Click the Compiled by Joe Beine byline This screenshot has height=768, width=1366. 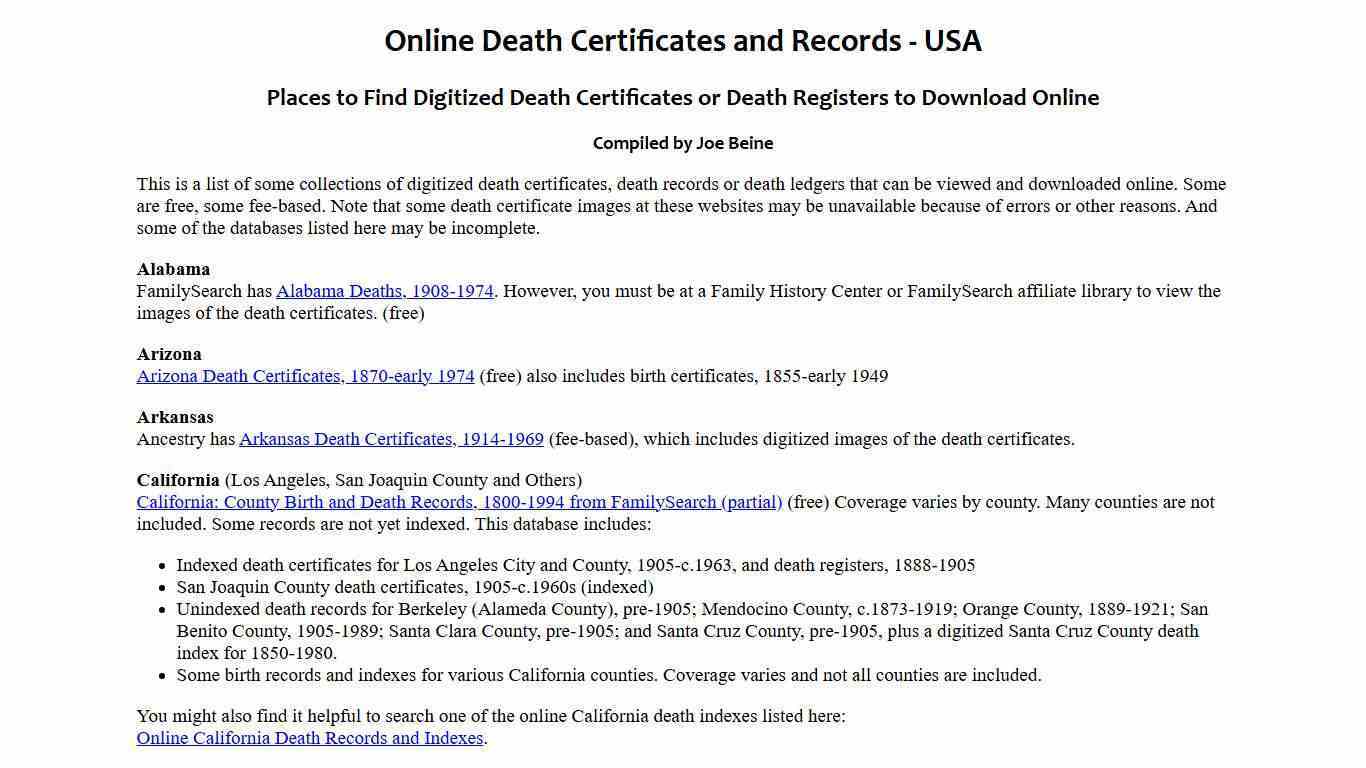tap(683, 143)
